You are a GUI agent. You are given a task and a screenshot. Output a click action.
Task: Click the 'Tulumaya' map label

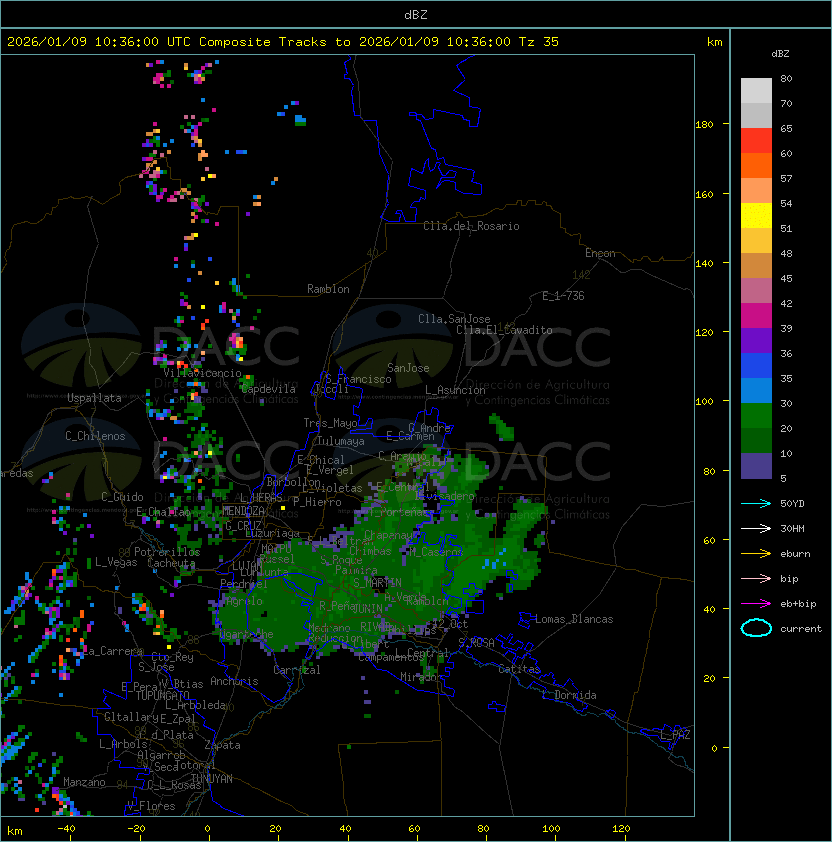point(341,441)
